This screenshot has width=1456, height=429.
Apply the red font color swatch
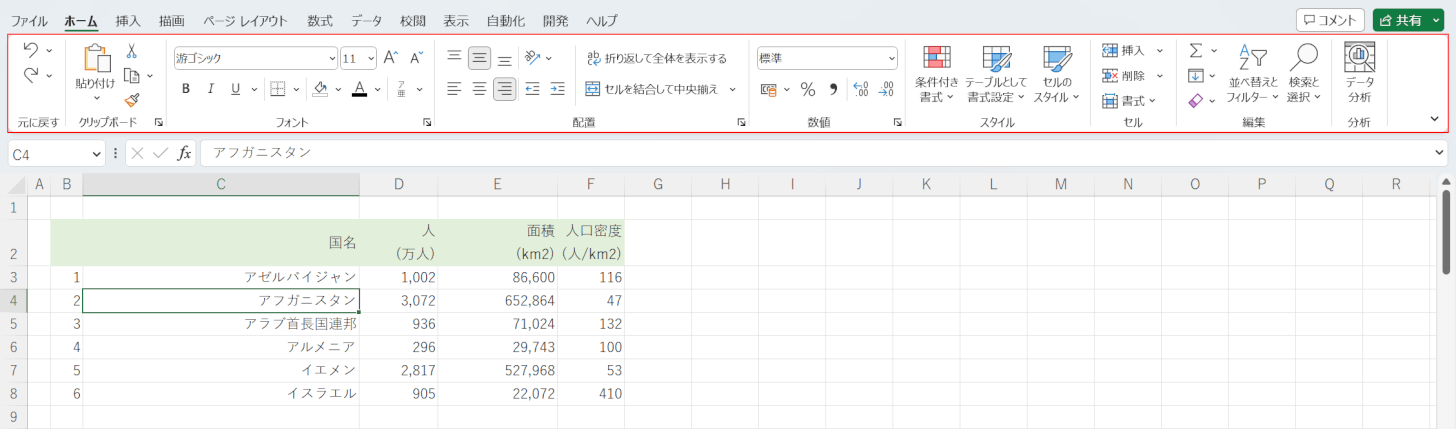360,89
